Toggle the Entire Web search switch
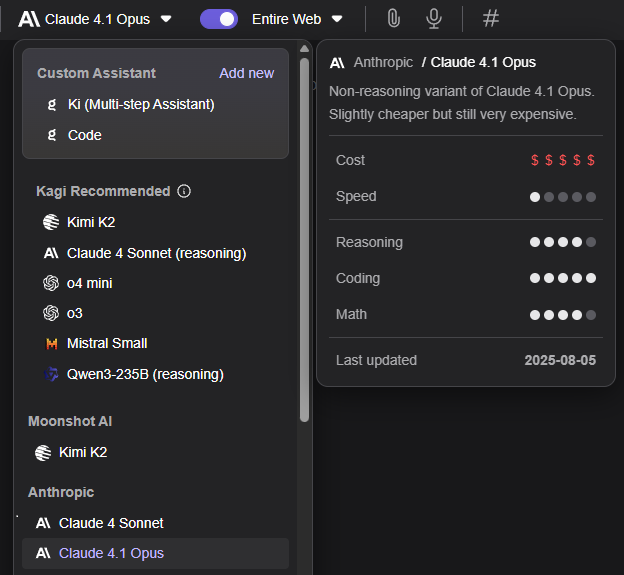This screenshot has height=575, width=624. tap(219, 18)
